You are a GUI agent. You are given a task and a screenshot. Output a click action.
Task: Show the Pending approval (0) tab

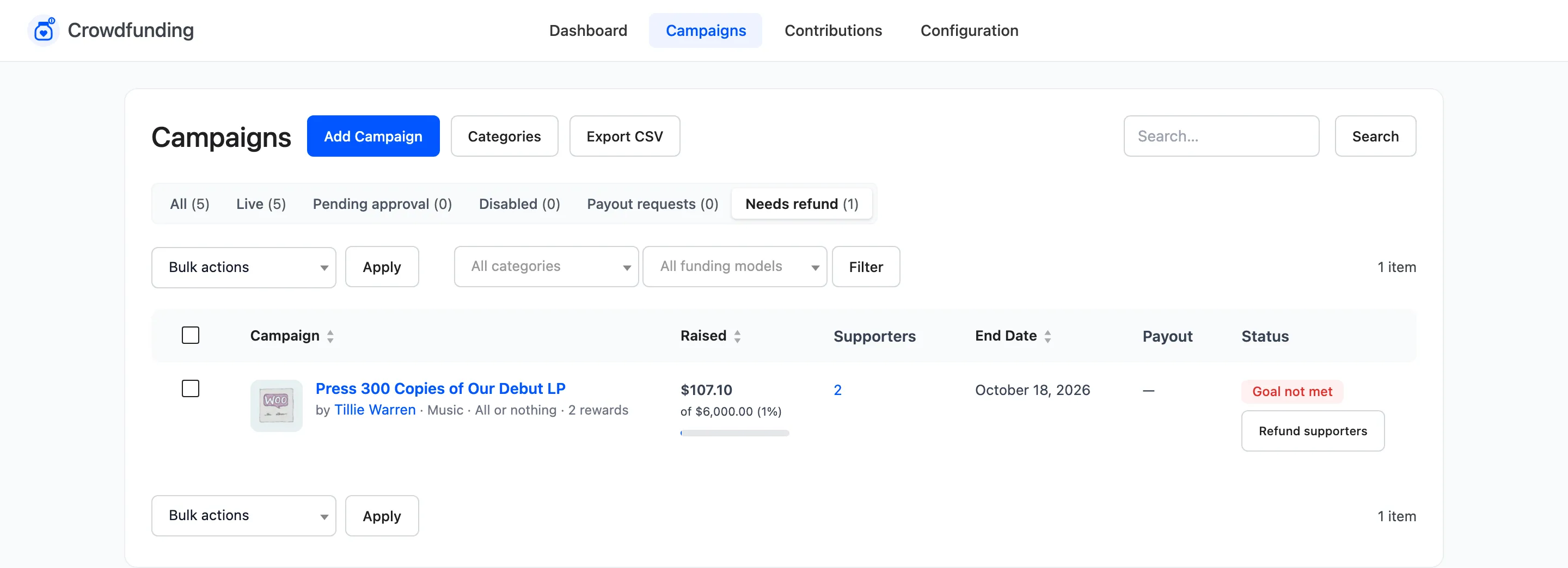382,203
